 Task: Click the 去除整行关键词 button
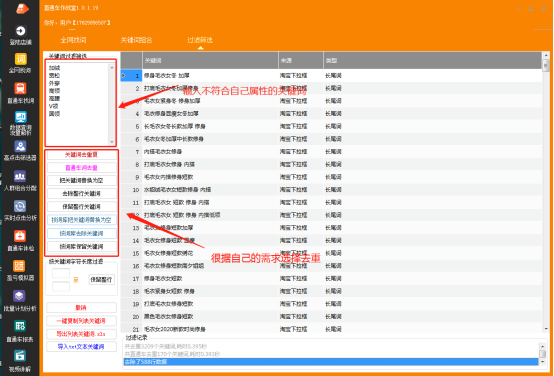coord(81,194)
